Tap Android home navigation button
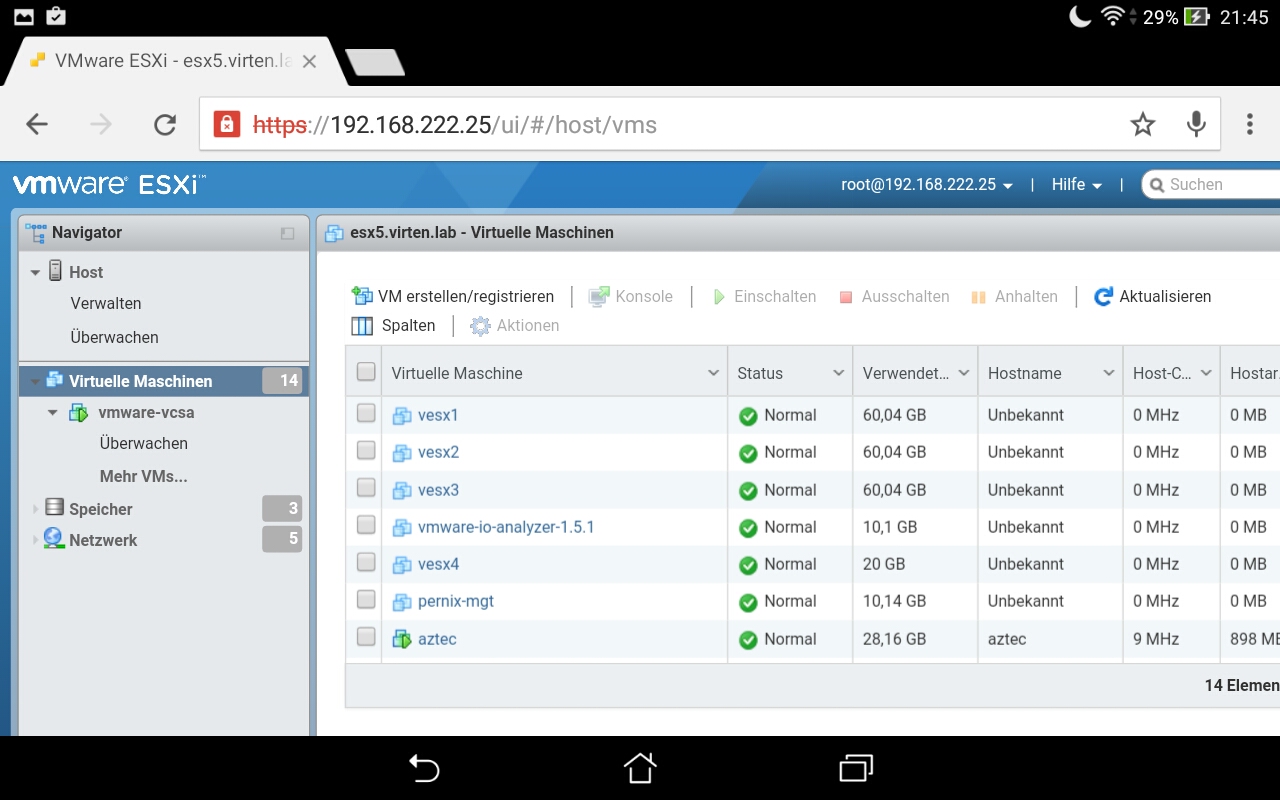This screenshot has height=800, width=1280. pyautogui.click(x=640, y=768)
